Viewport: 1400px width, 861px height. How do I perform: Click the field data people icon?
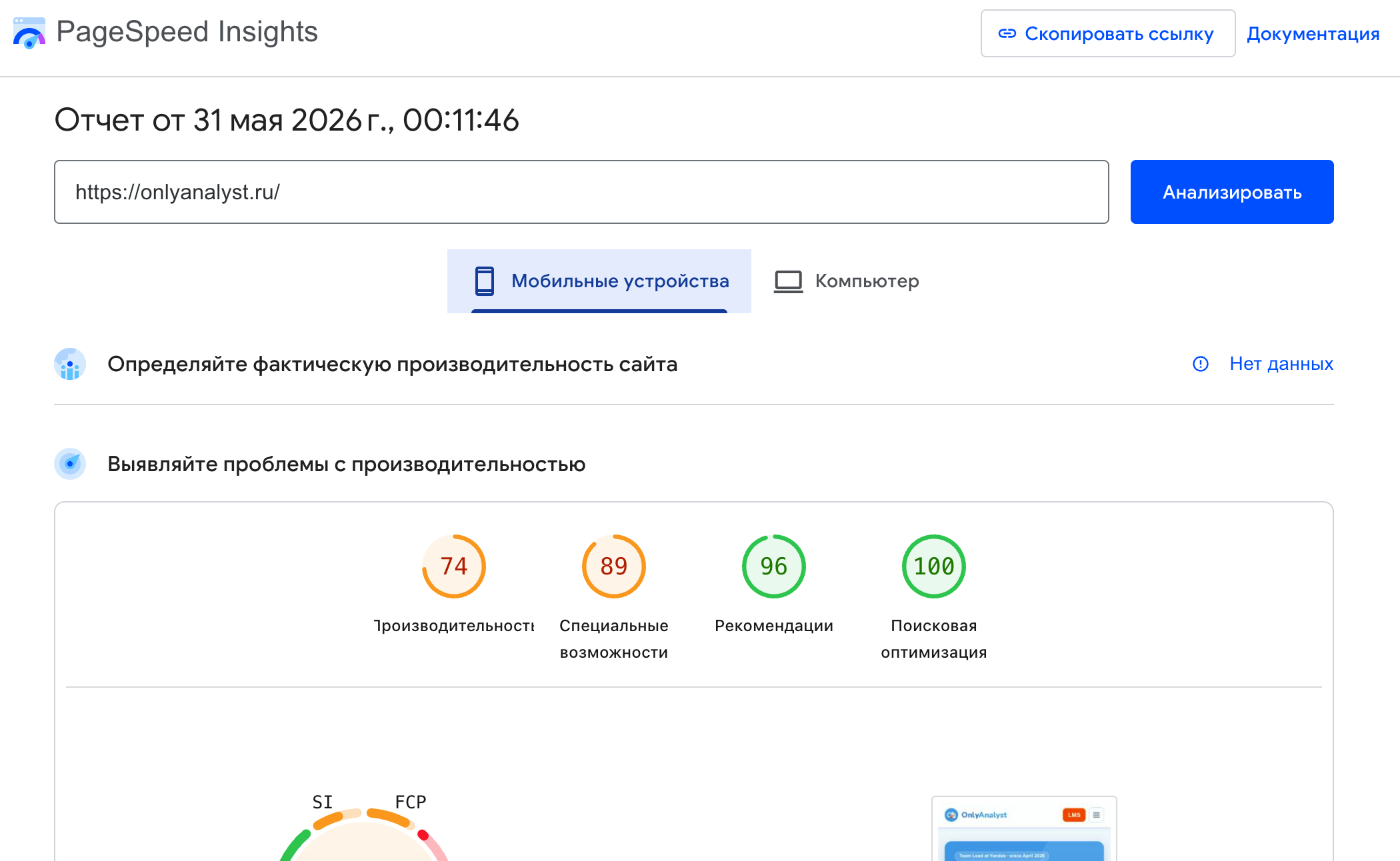pos(70,364)
